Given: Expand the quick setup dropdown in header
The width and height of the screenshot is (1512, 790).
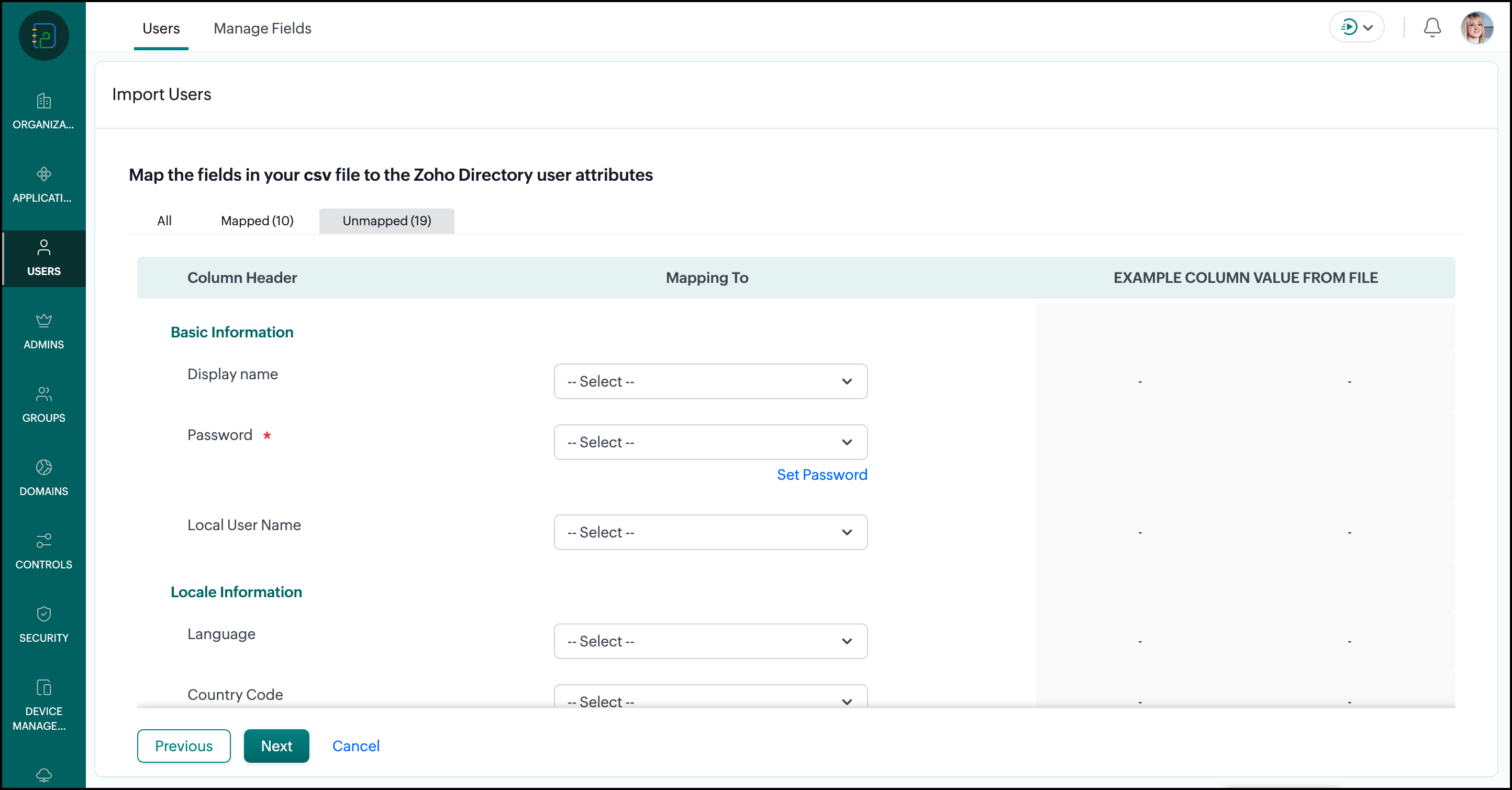Looking at the screenshot, I should pyautogui.click(x=1357, y=28).
